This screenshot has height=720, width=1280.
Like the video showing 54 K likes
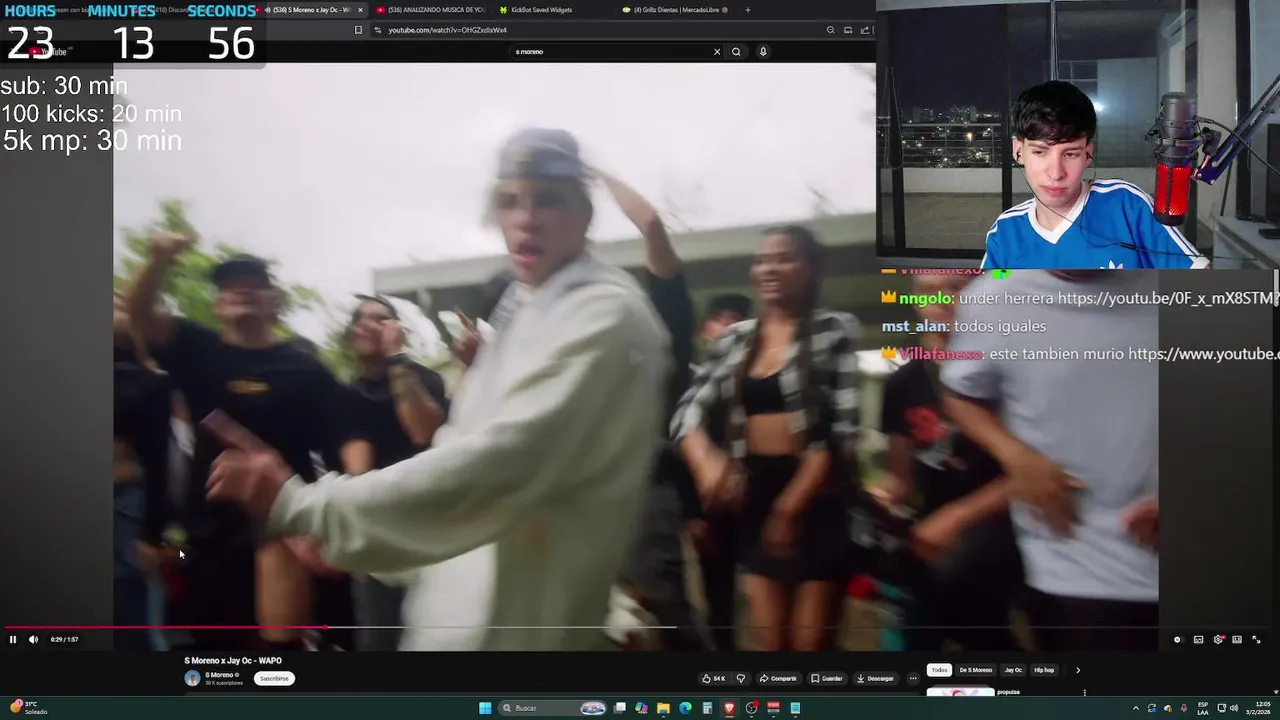coord(714,678)
